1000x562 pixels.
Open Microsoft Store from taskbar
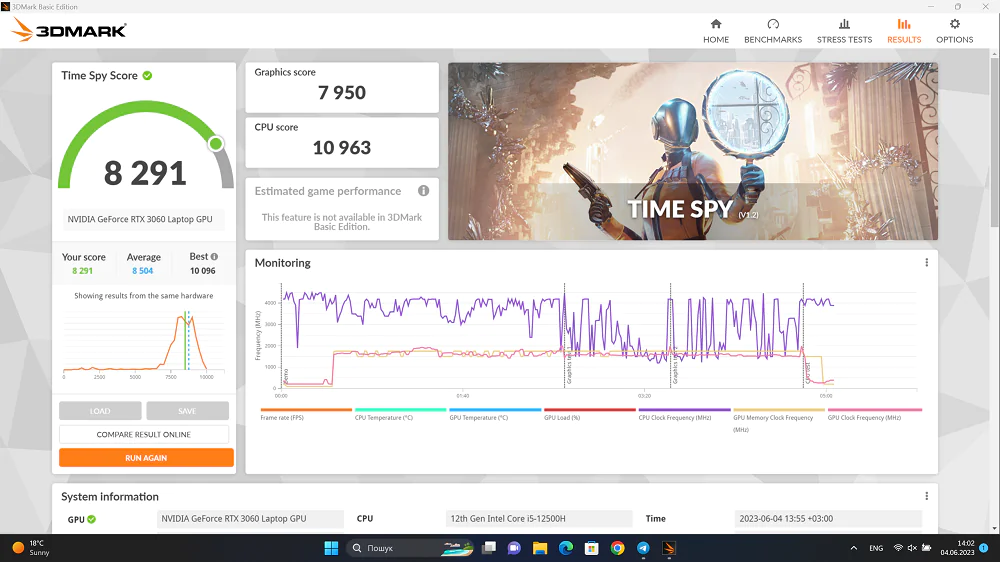coord(592,548)
